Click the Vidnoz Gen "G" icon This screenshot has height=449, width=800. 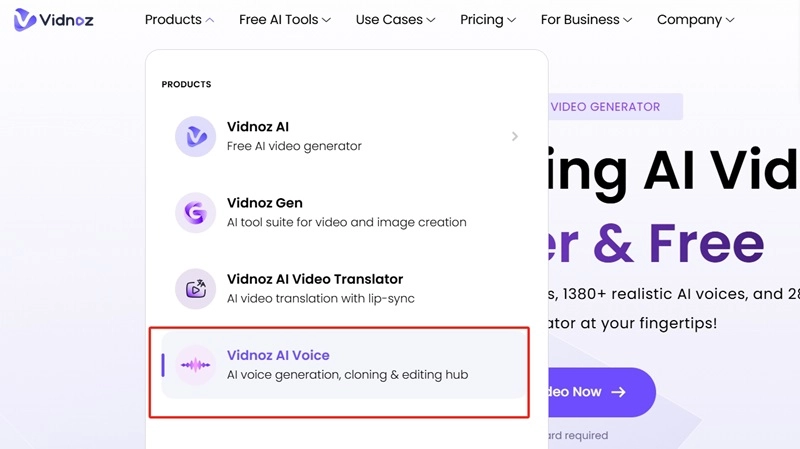195,213
